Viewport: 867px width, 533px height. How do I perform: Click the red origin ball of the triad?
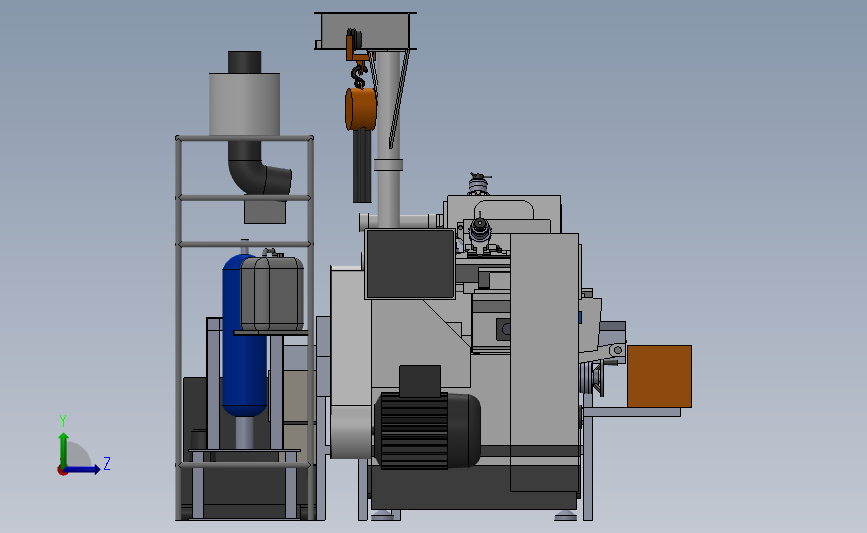[x=62, y=471]
